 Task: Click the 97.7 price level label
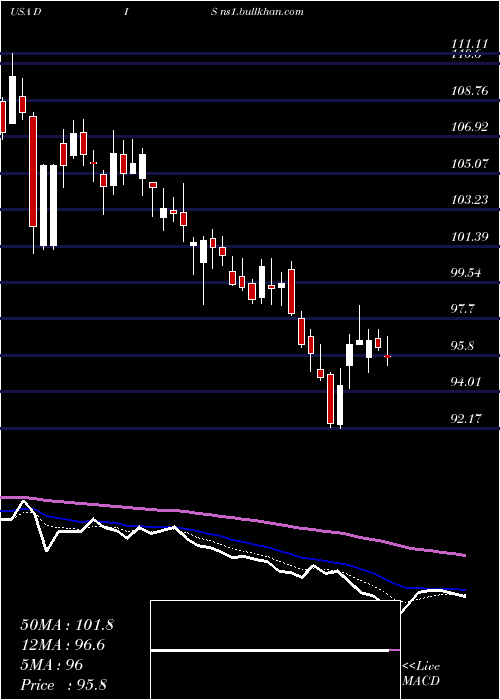pos(462,309)
